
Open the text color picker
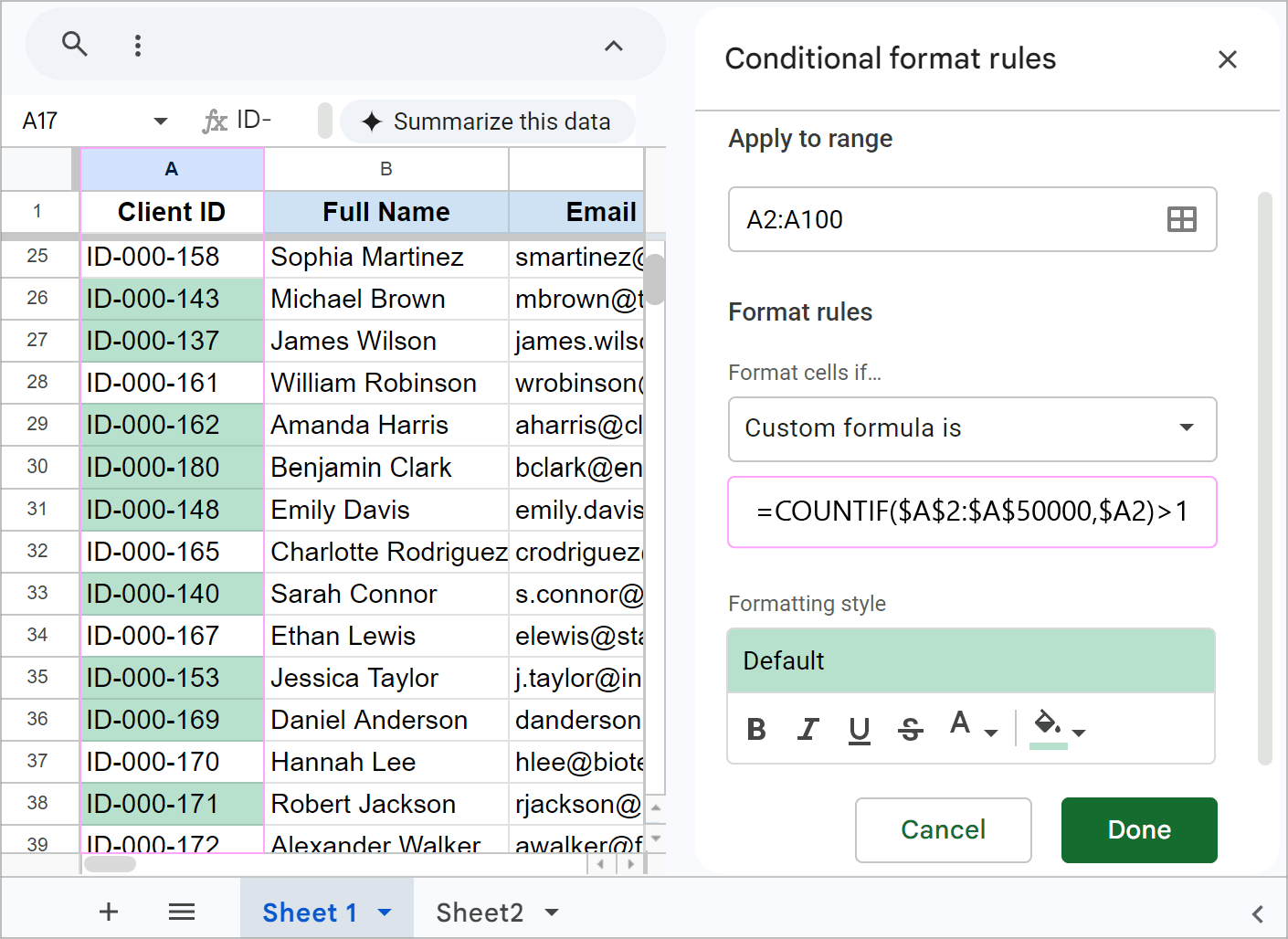click(971, 726)
